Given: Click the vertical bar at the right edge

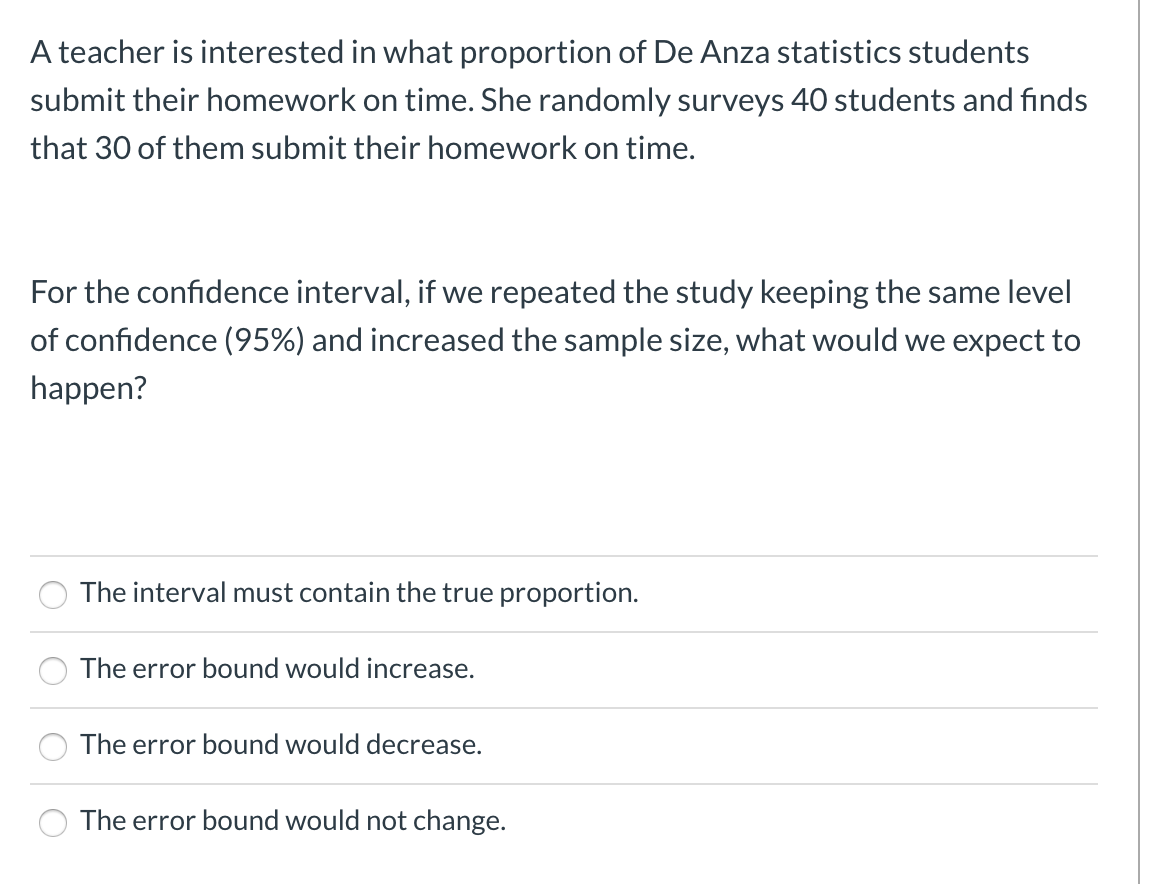Looking at the screenshot, I should [x=1139, y=440].
